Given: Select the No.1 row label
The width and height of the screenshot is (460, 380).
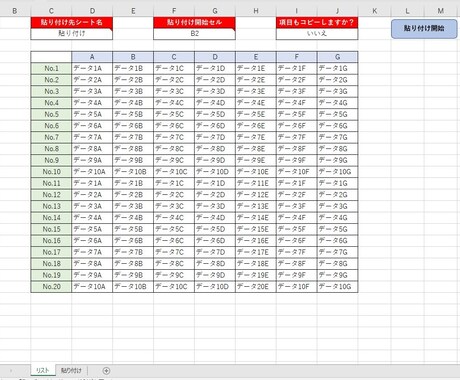Looking at the screenshot, I should tap(51, 68).
